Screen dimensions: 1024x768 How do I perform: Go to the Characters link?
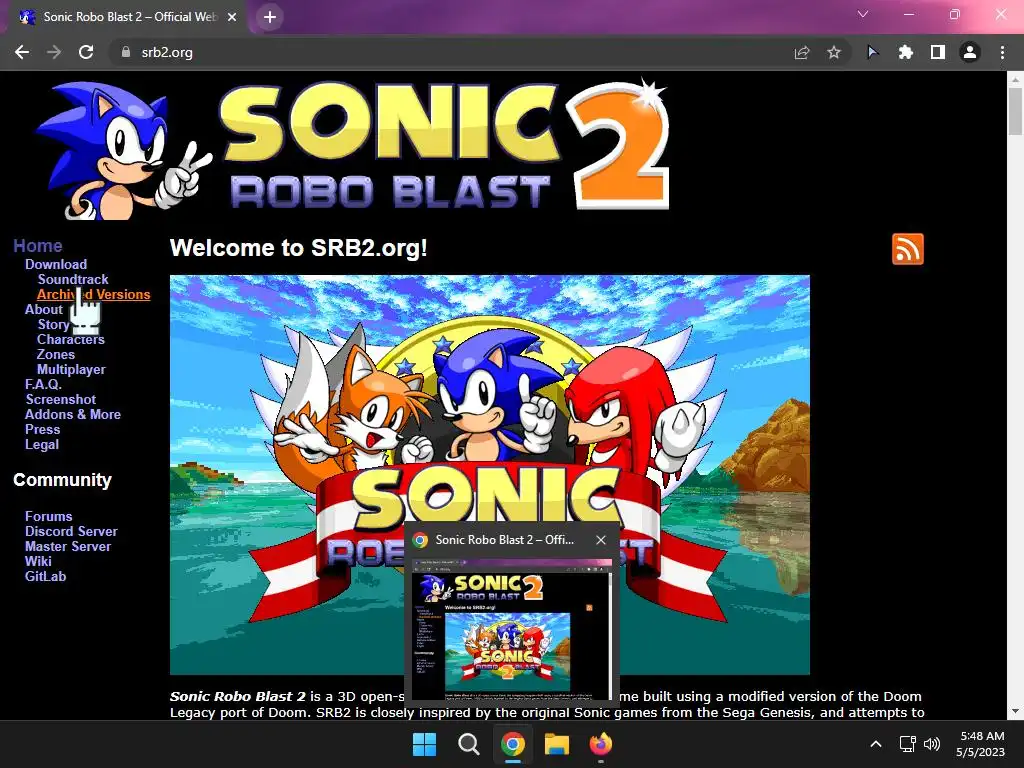pos(71,340)
